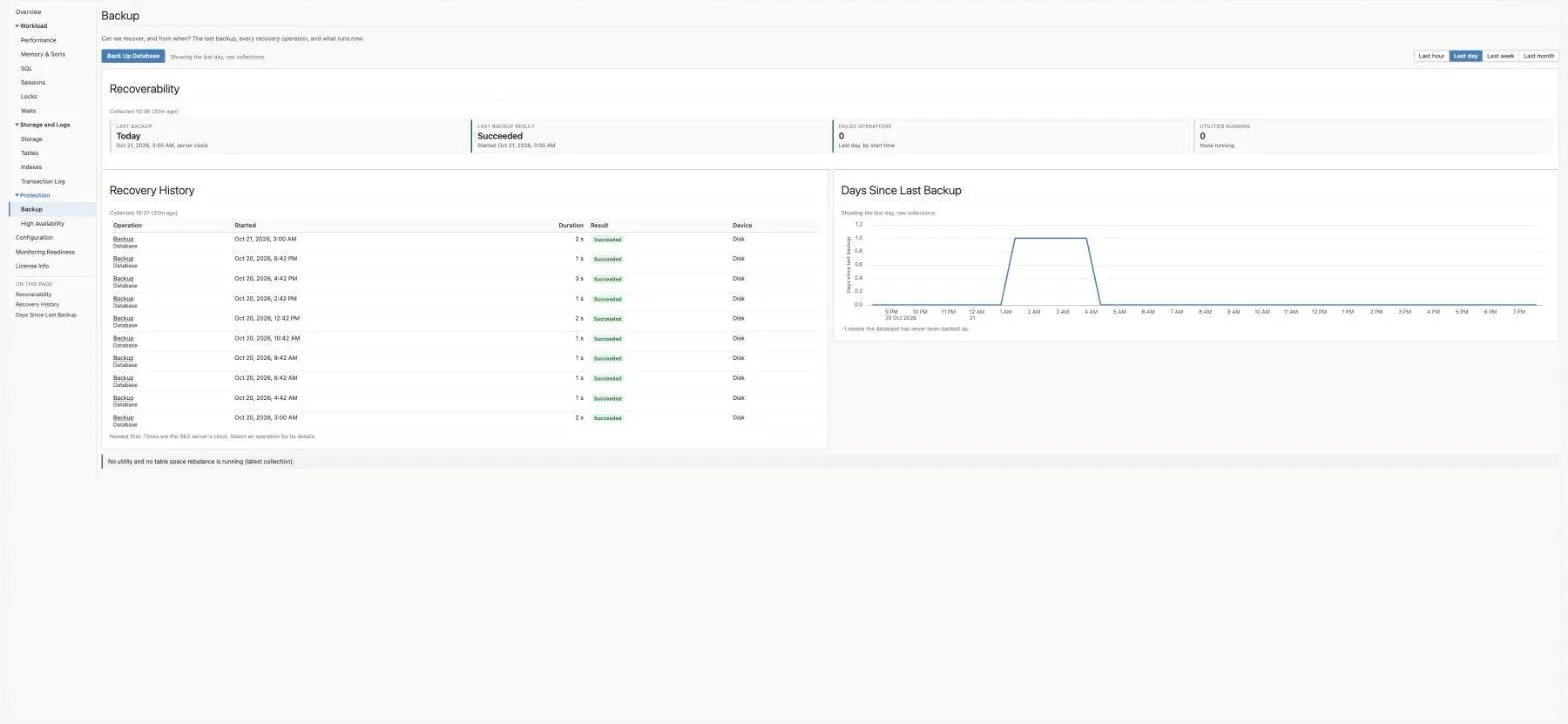The width and height of the screenshot is (1568, 724).
Task: Click the Back Up Database button
Action: (133, 56)
